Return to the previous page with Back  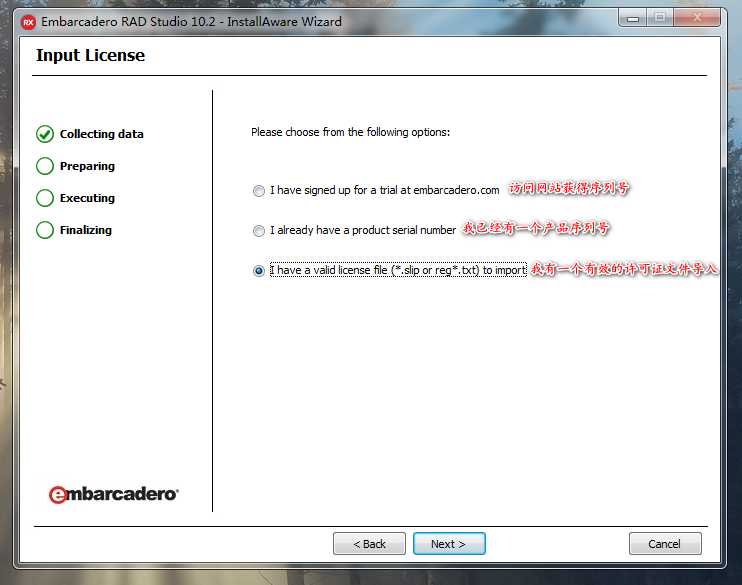pyautogui.click(x=369, y=544)
